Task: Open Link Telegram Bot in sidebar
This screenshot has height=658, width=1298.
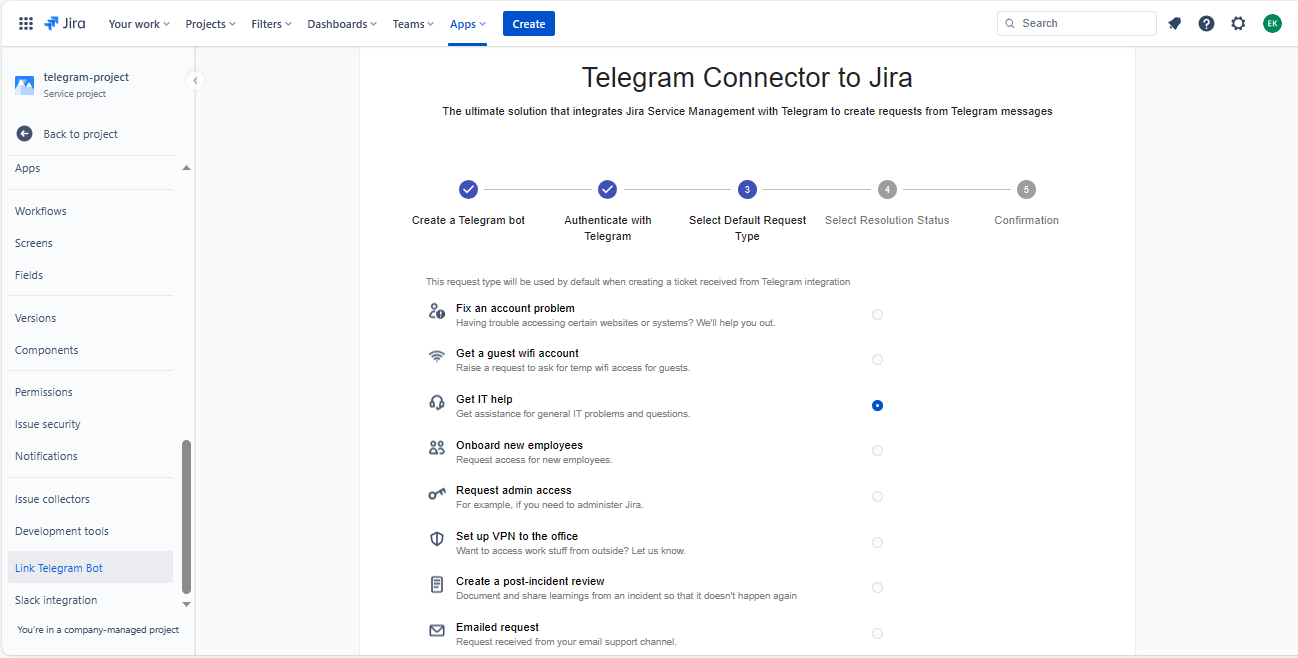Action: coord(59,568)
